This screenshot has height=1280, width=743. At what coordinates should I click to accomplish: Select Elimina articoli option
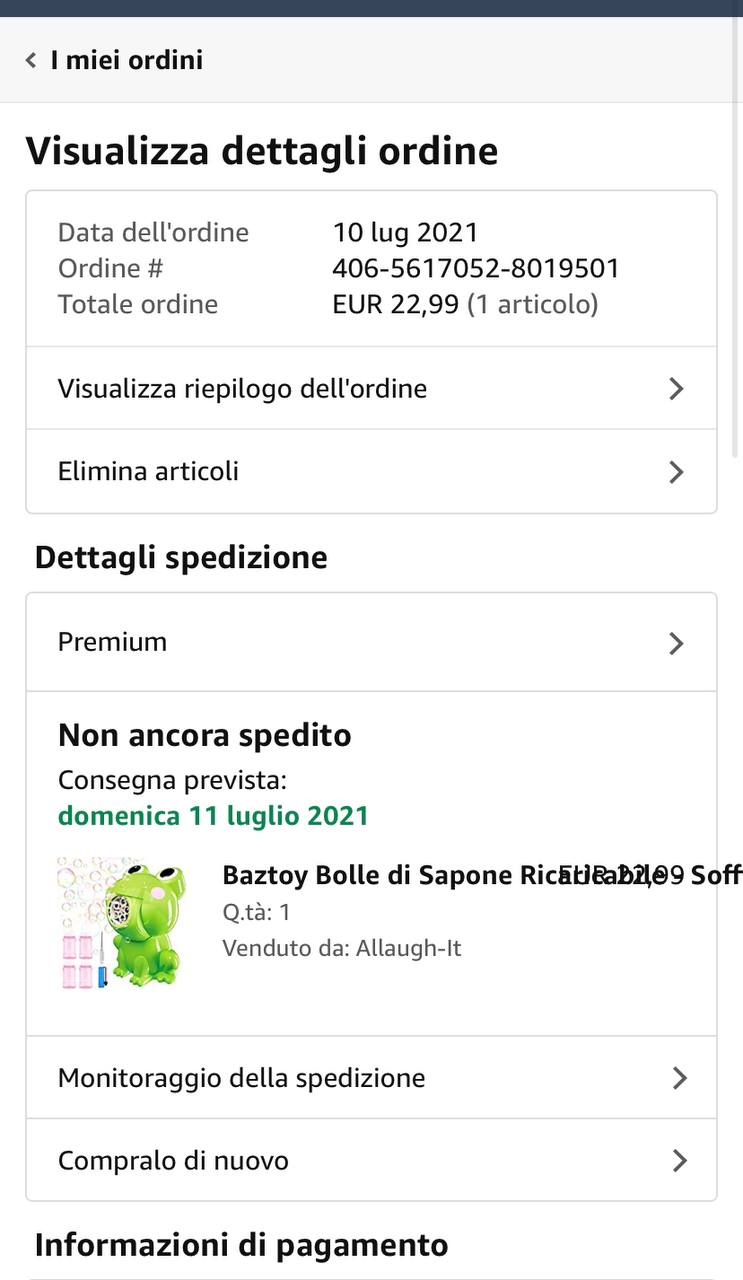click(148, 471)
